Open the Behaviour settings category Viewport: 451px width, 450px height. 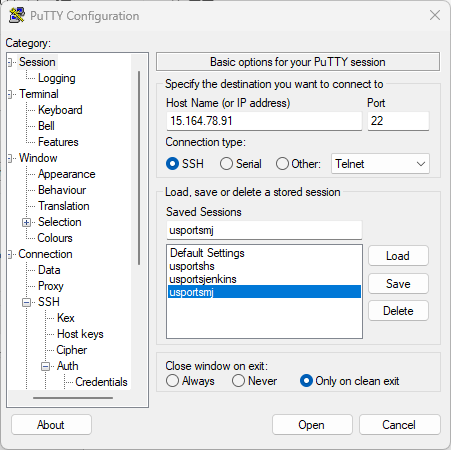click(x=62, y=190)
